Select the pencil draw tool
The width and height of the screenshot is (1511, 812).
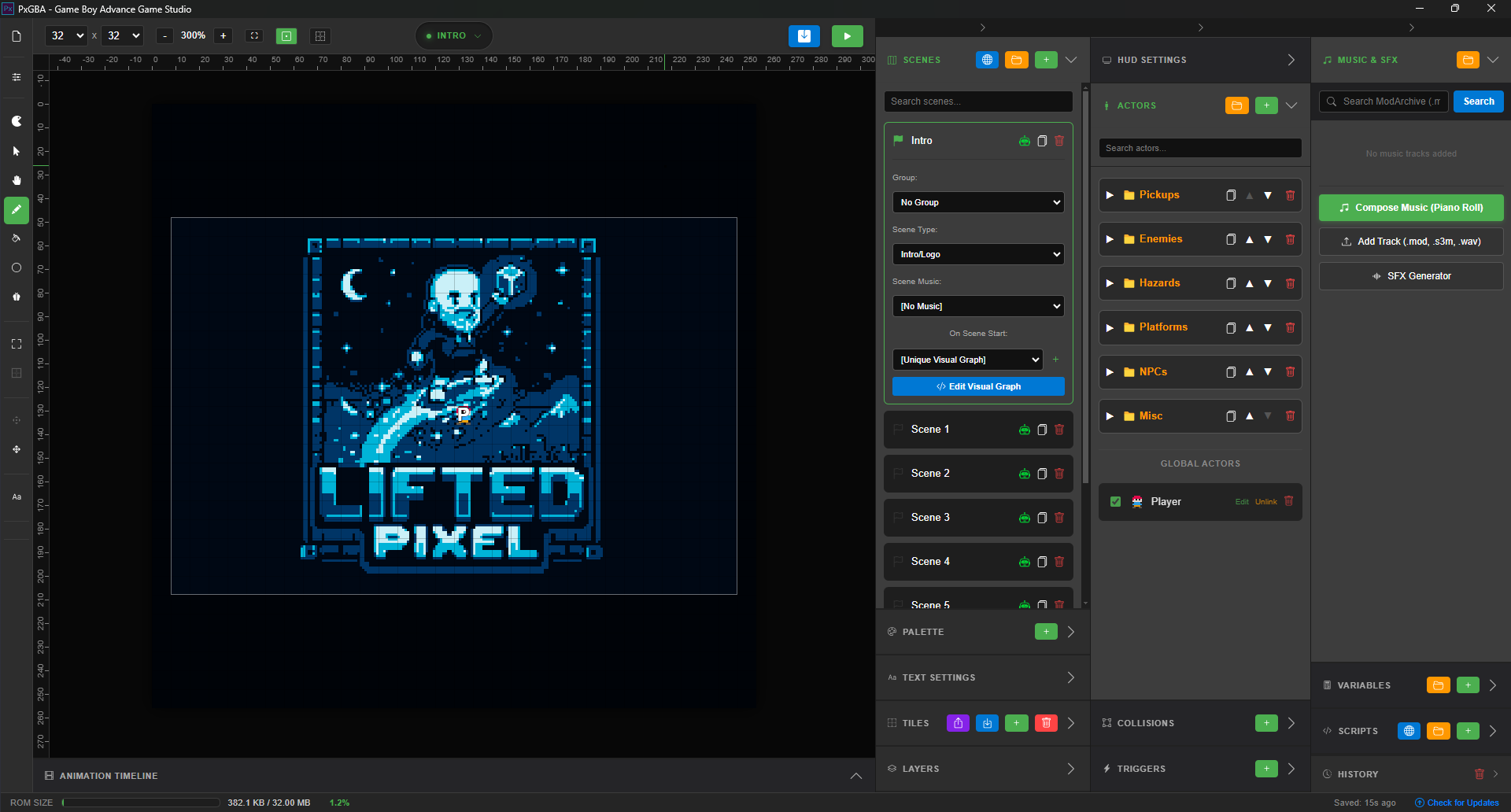click(x=17, y=210)
